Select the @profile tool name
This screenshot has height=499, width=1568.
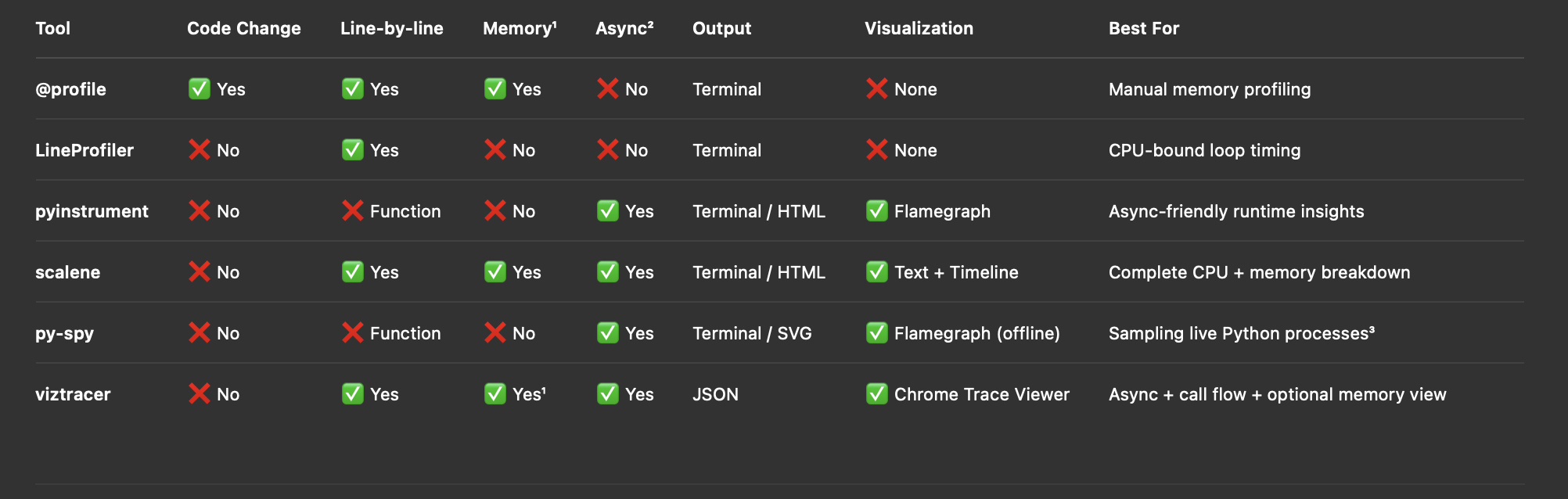(x=70, y=89)
